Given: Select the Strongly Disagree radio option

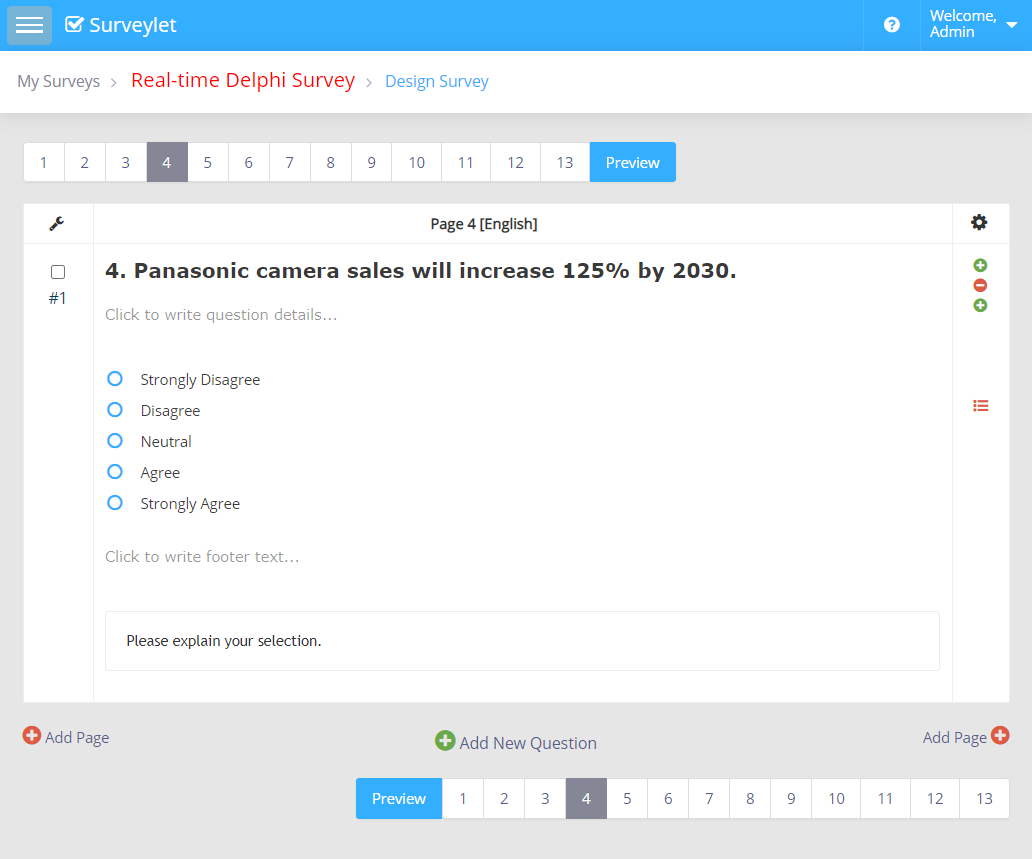Looking at the screenshot, I should (115, 379).
